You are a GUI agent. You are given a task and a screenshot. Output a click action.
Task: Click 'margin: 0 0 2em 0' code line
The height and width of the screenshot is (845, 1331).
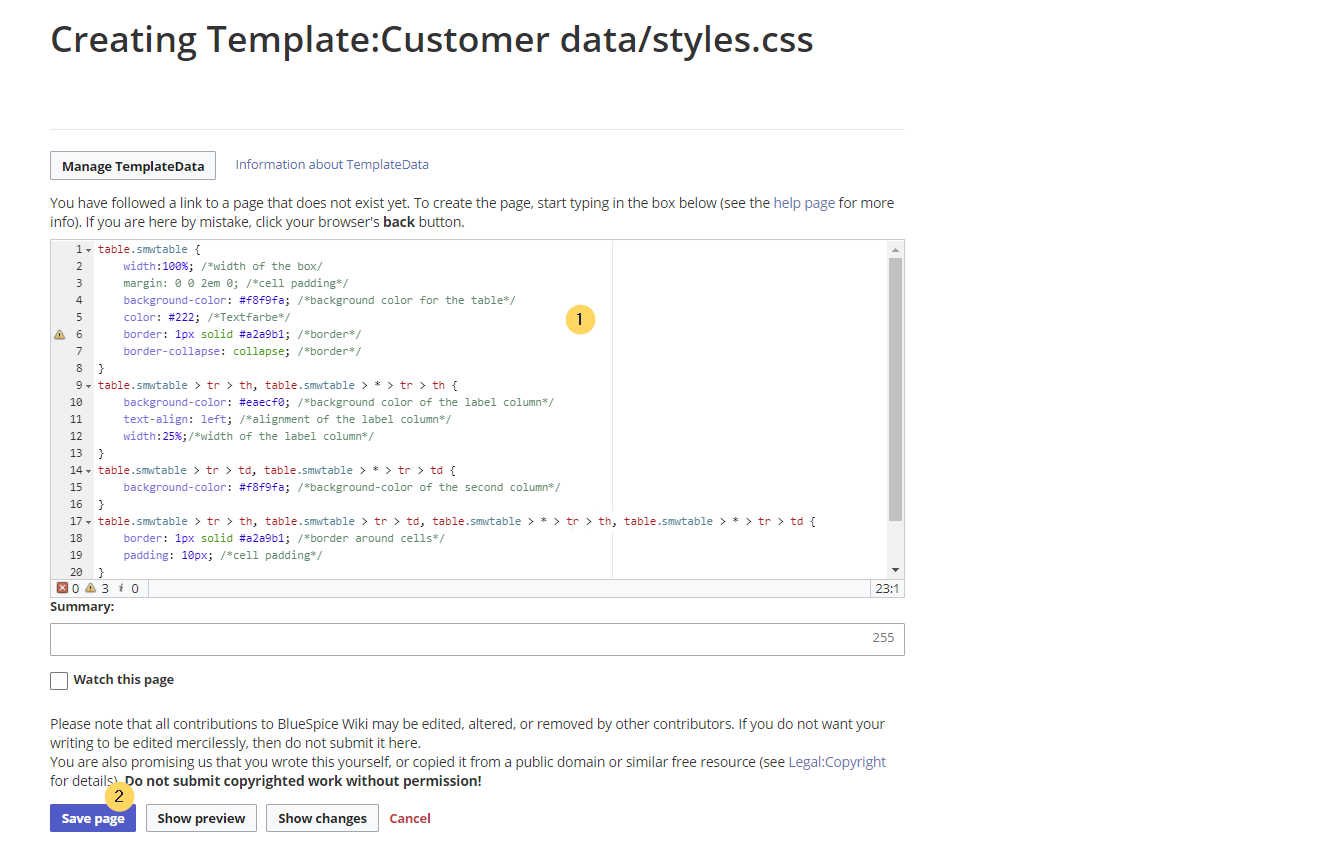178,283
